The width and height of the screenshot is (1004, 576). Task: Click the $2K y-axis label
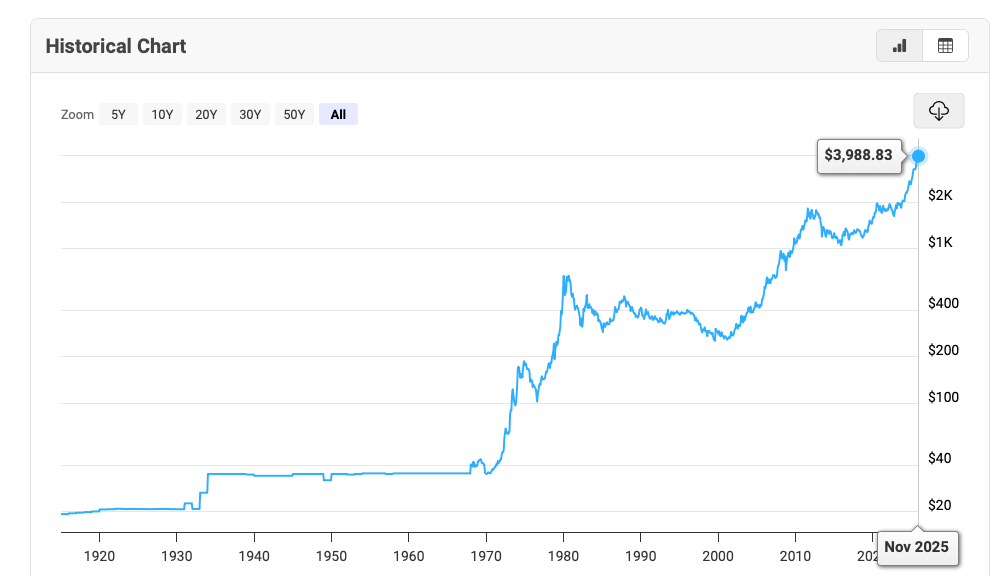click(940, 195)
